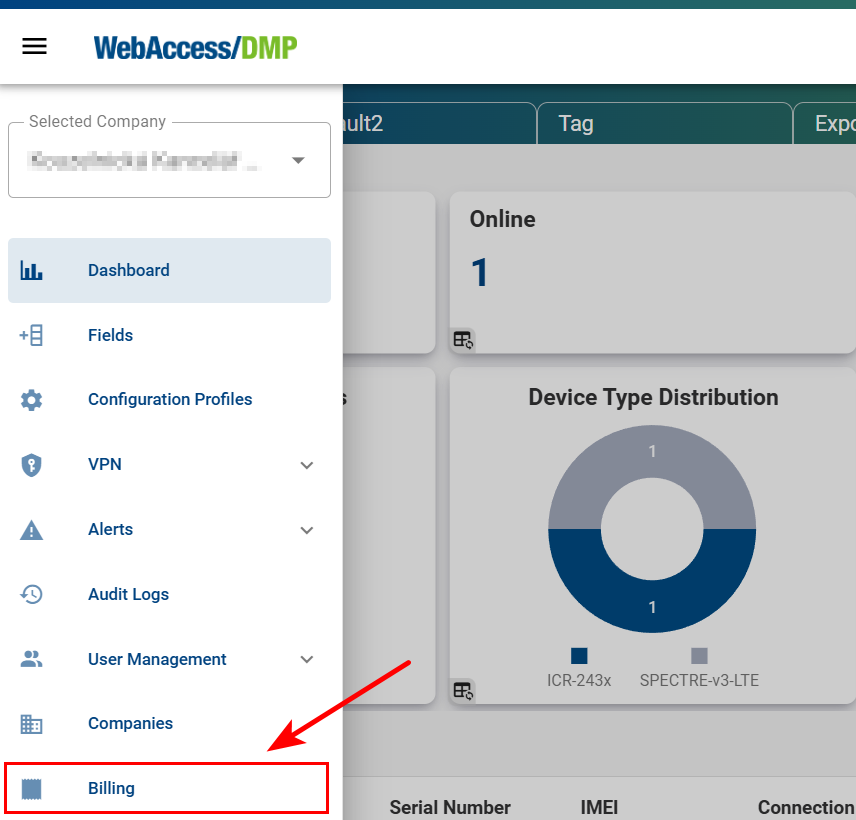
Task: Click the Configuration Profiles gear icon
Action: coord(31,399)
